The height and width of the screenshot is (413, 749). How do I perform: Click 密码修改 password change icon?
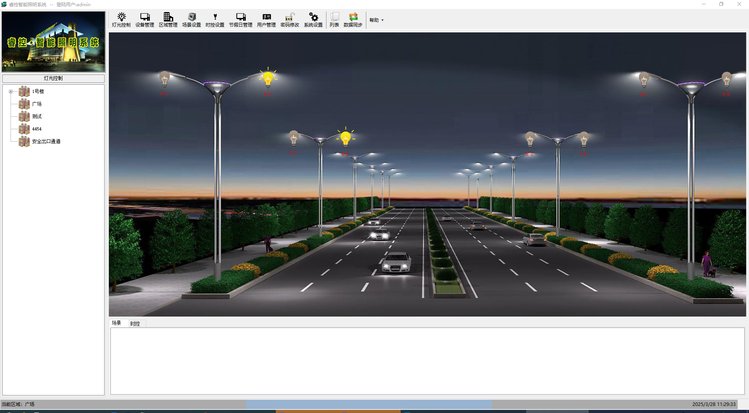pyautogui.click(x=289, y=19)
